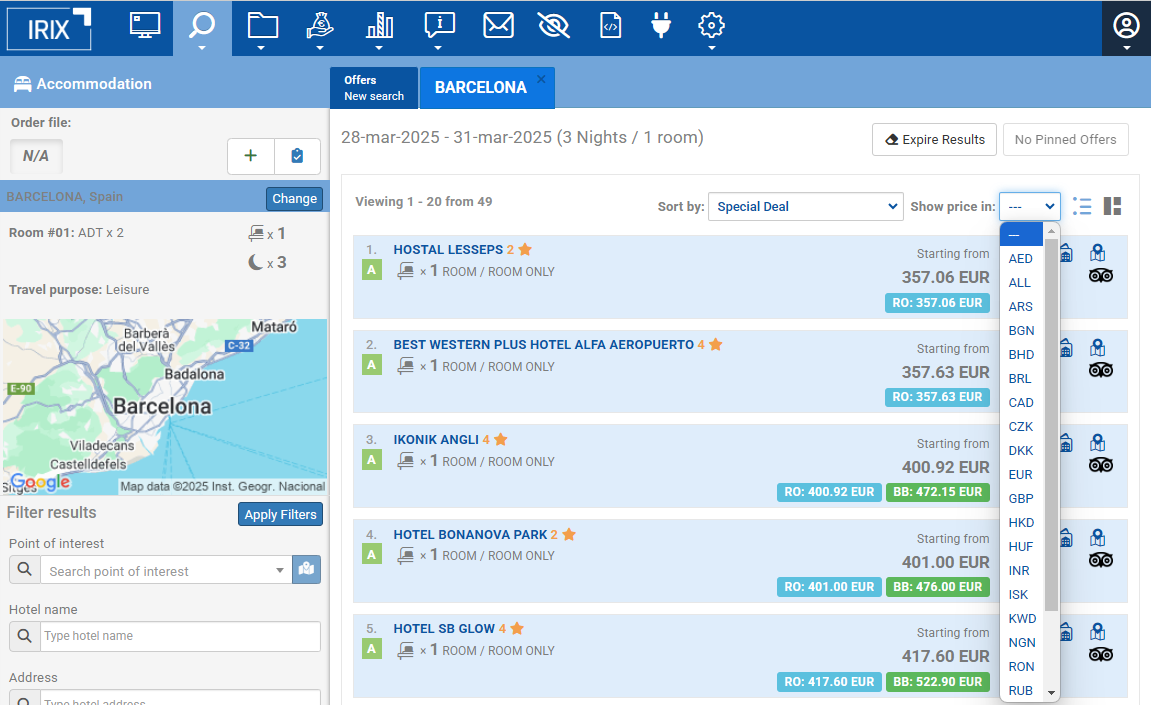Close the BARCELONA tab
Viewport: 1151px width, 705px height.
(541, 79)
